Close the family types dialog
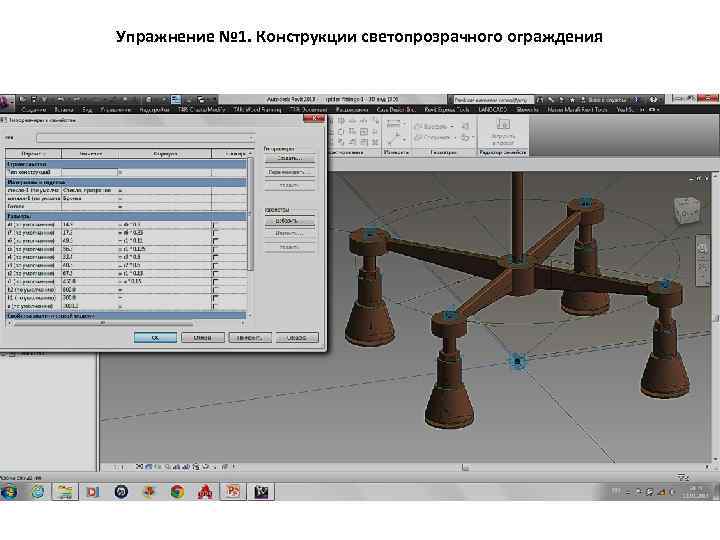The image size is (720, 540). point(315,118)
